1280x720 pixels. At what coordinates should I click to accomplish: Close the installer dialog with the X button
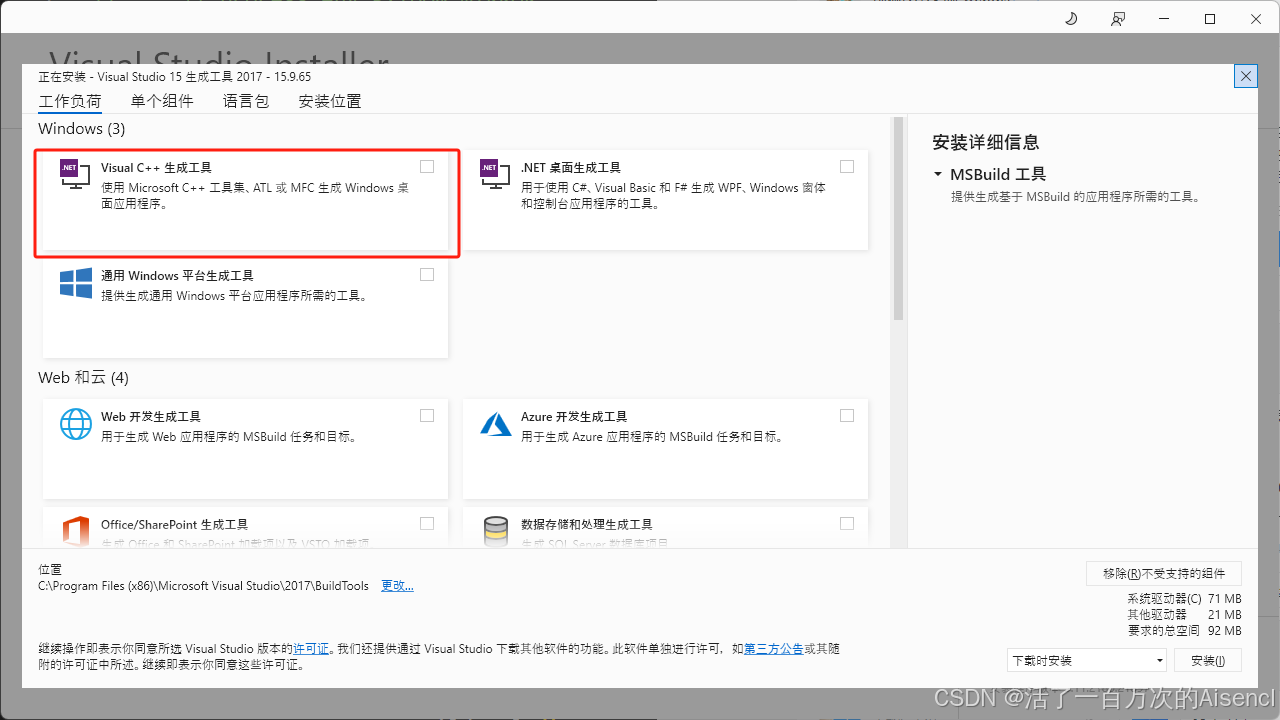[1246, 76]
